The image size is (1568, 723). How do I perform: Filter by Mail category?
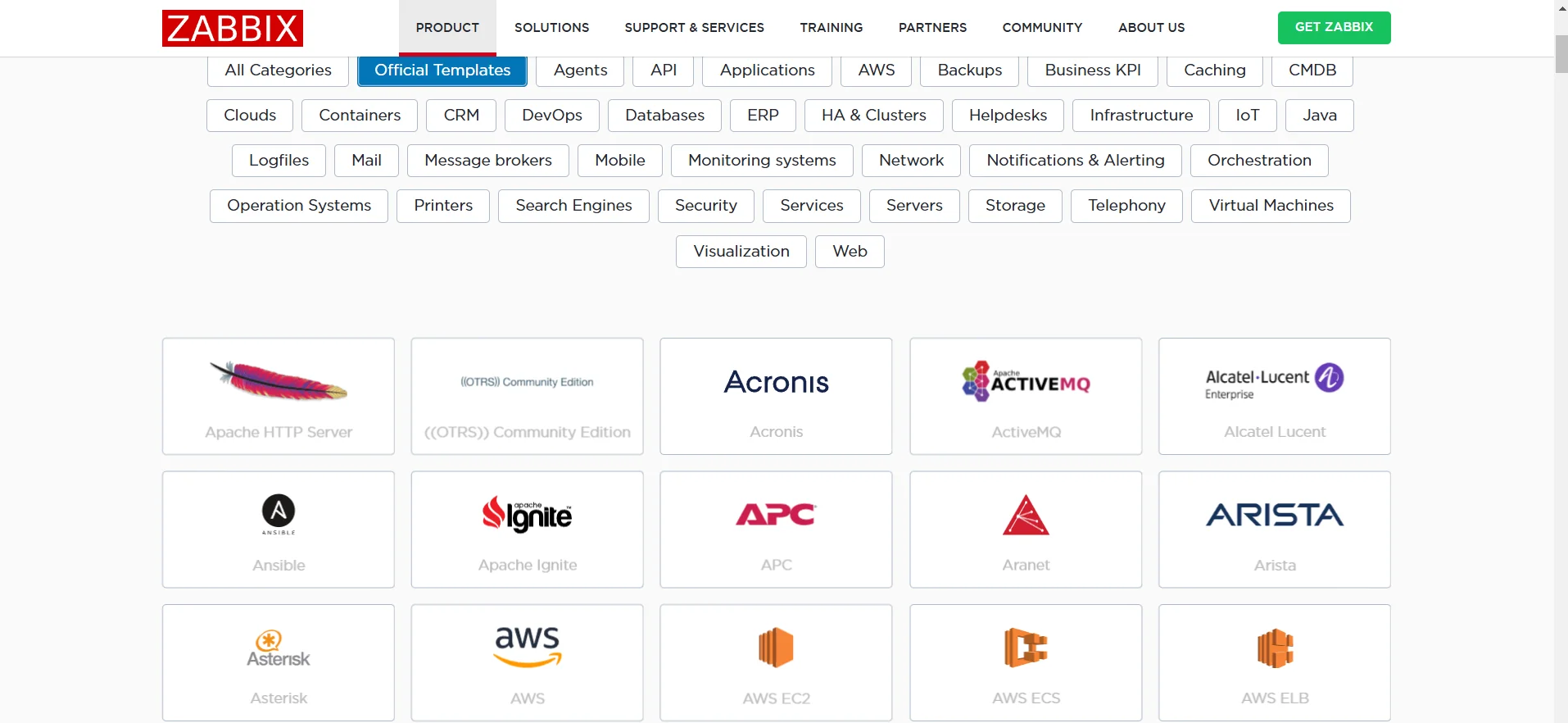(x=366, y=161)
